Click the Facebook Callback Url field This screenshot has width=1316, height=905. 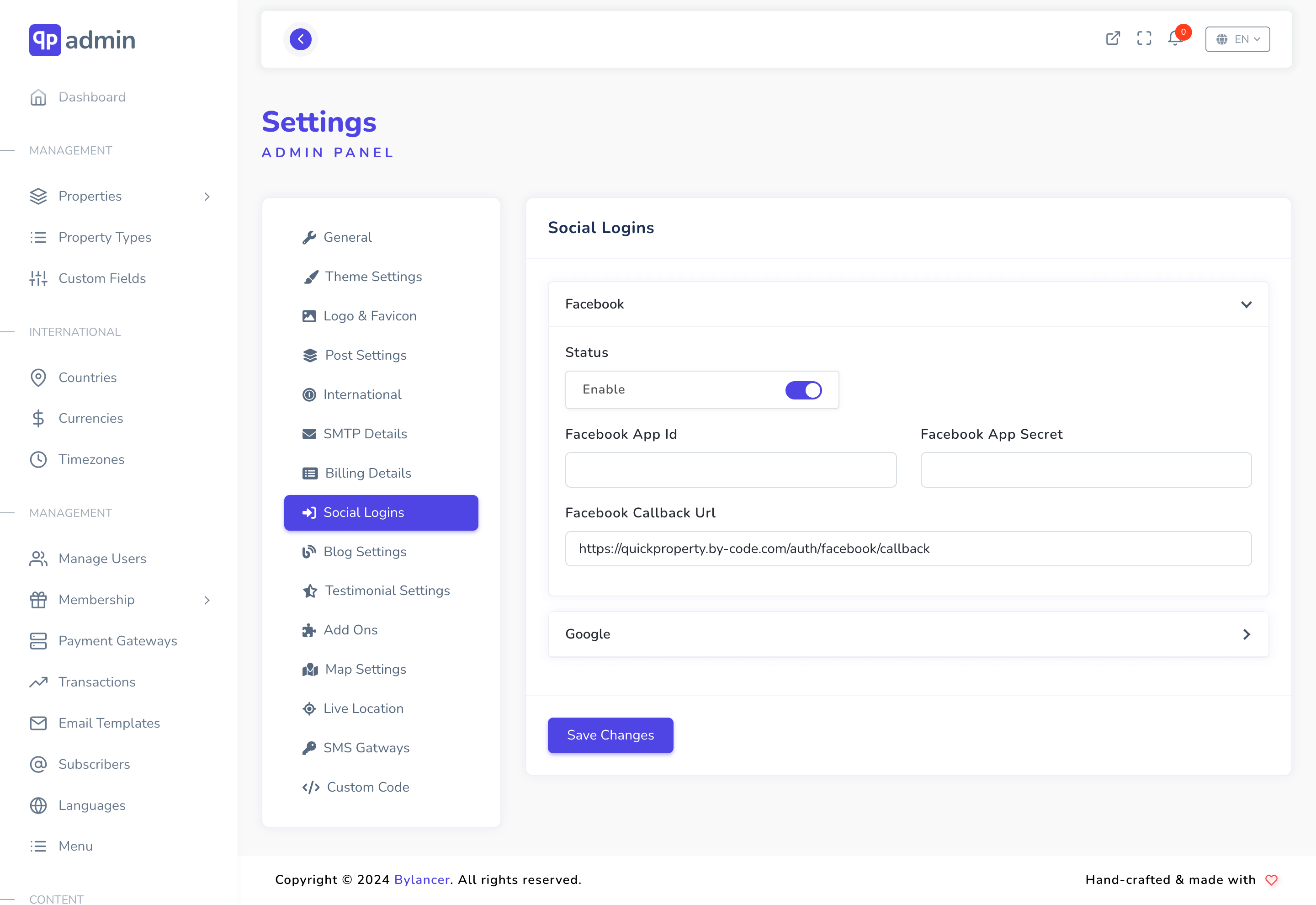pos(908,548)
